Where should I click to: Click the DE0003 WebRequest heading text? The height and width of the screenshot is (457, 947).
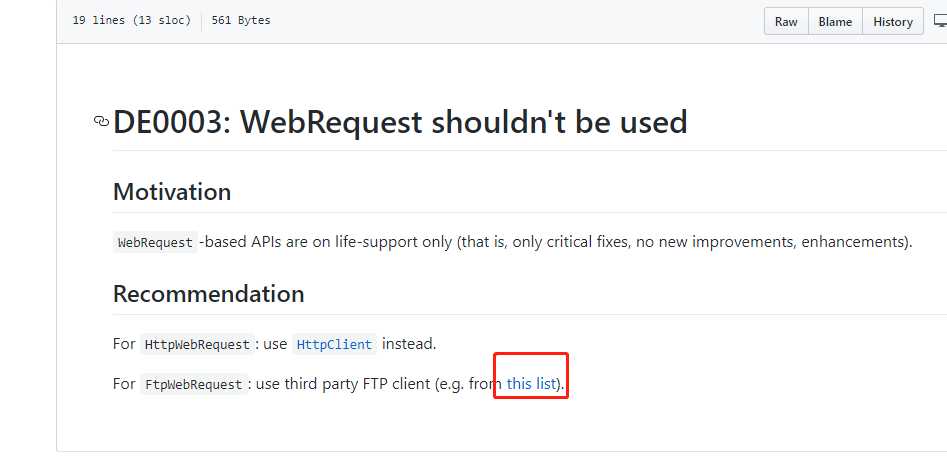[x=400, y=122]
